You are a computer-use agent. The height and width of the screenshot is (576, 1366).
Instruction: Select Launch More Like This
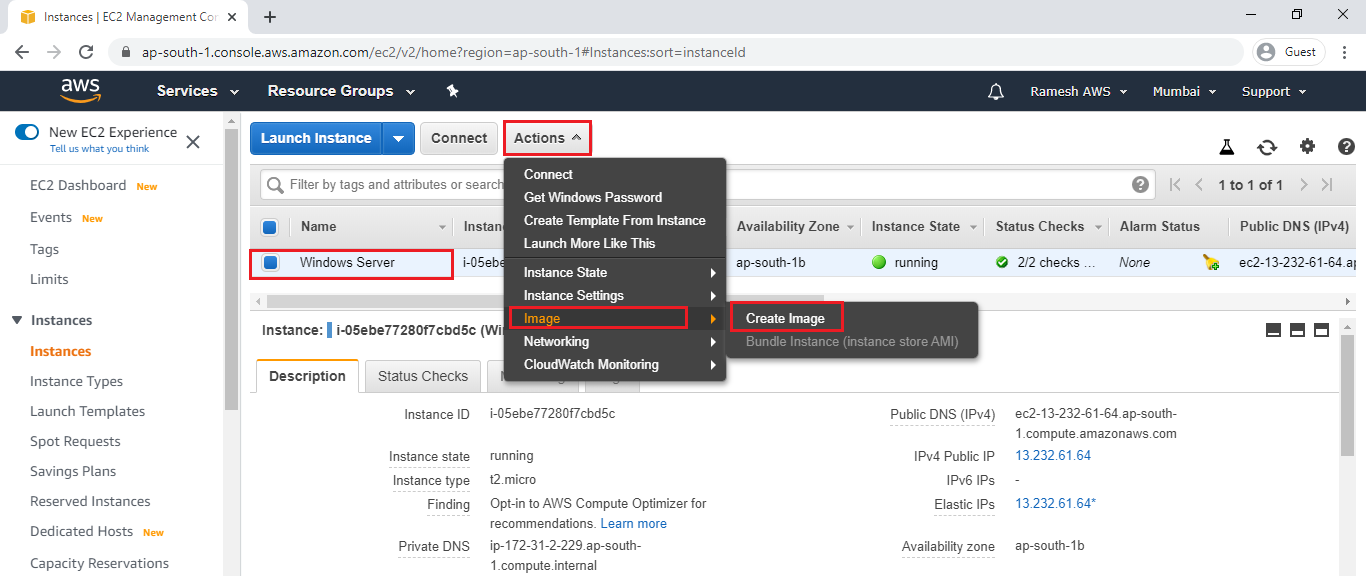click(615, 243)
